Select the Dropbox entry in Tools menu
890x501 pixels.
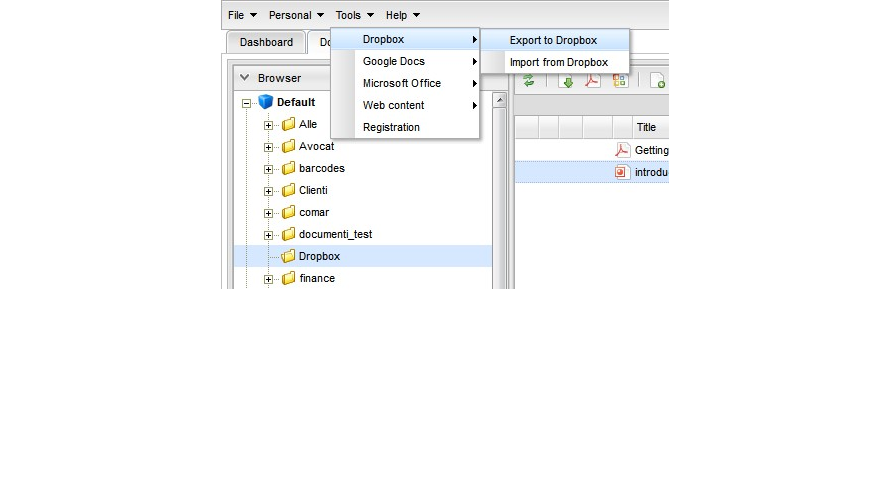click(x=405, y=39)
